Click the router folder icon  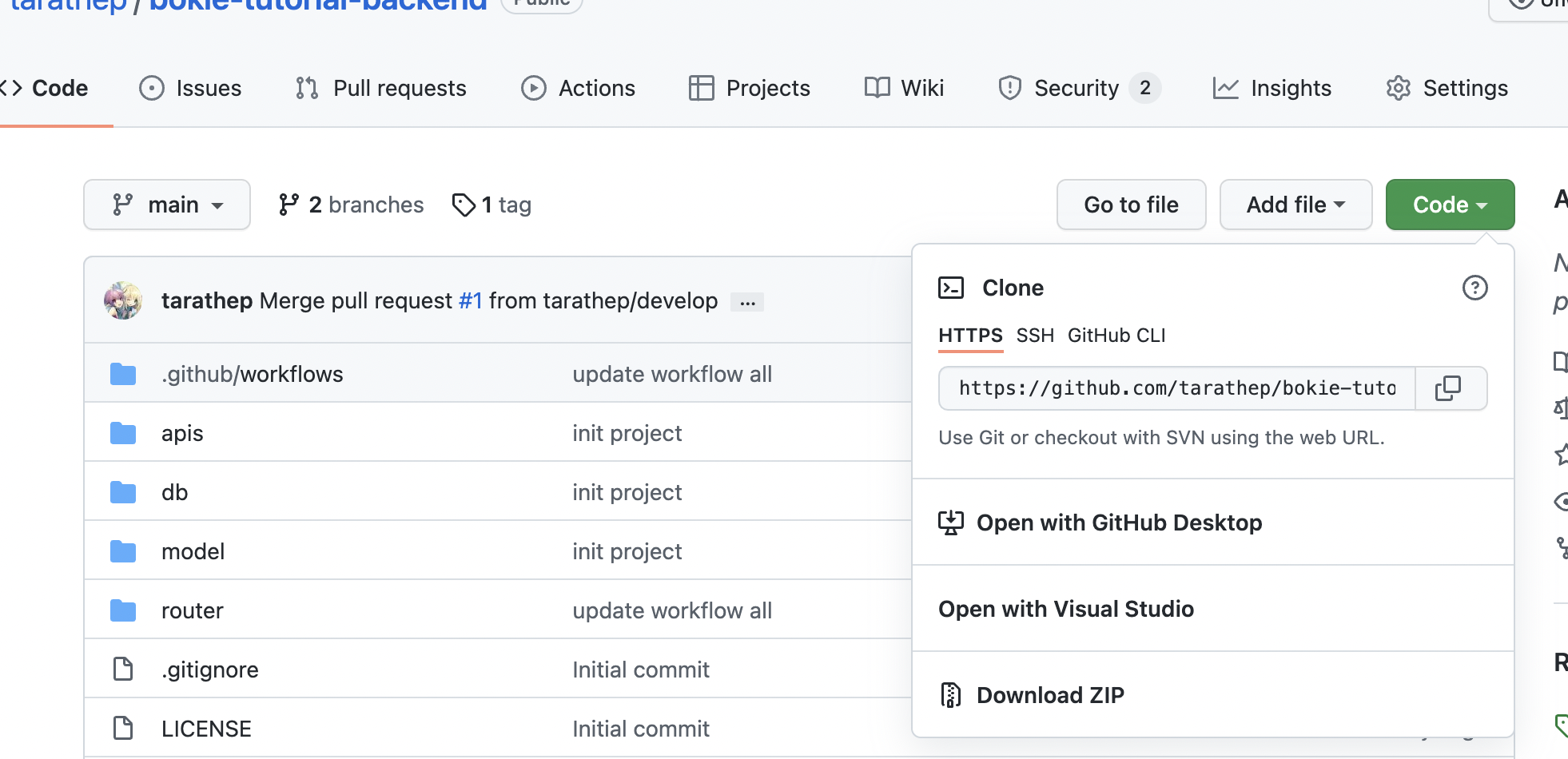(123, 610)
